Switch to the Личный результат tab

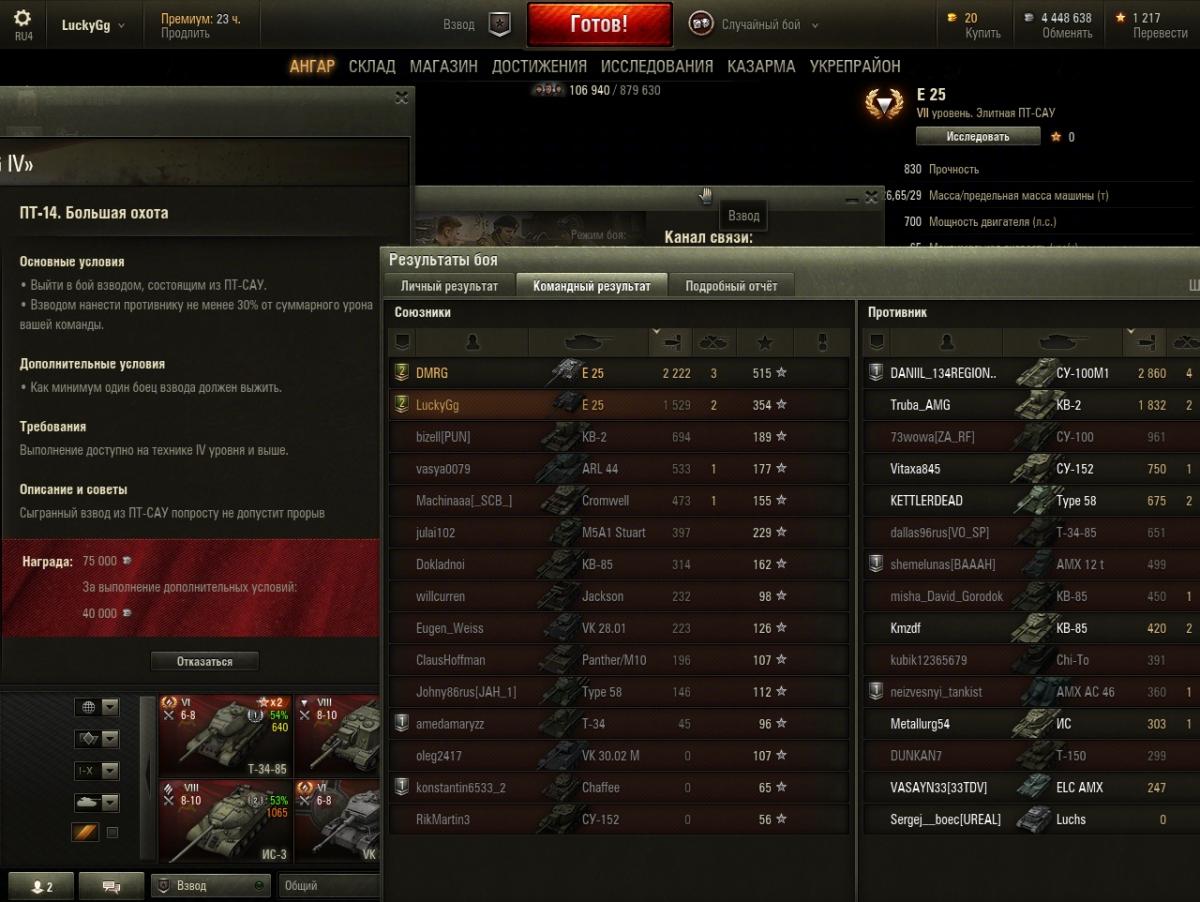[449, 286]
